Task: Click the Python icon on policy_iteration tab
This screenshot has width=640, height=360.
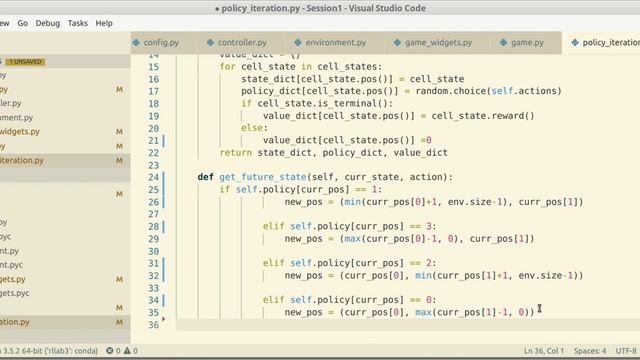Action: [575, 42]
